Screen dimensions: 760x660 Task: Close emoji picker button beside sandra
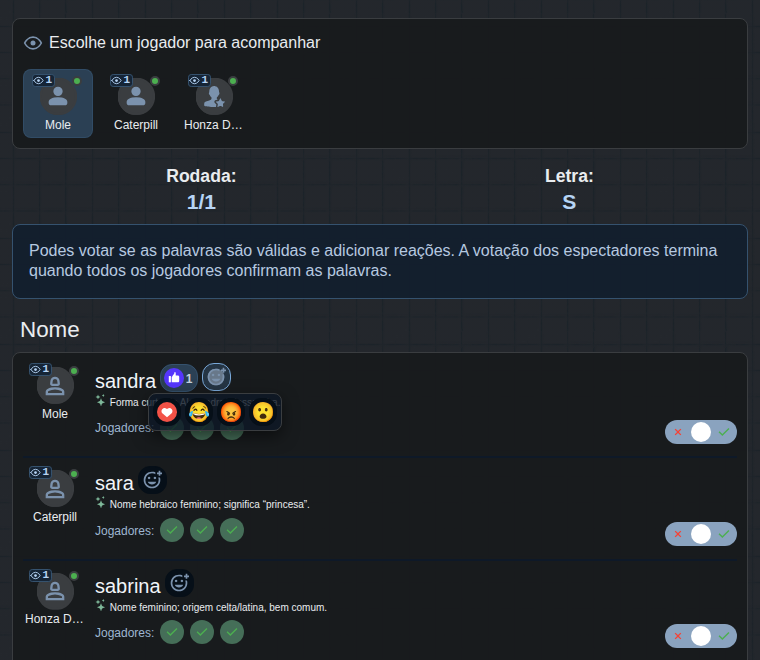(216, 377)
